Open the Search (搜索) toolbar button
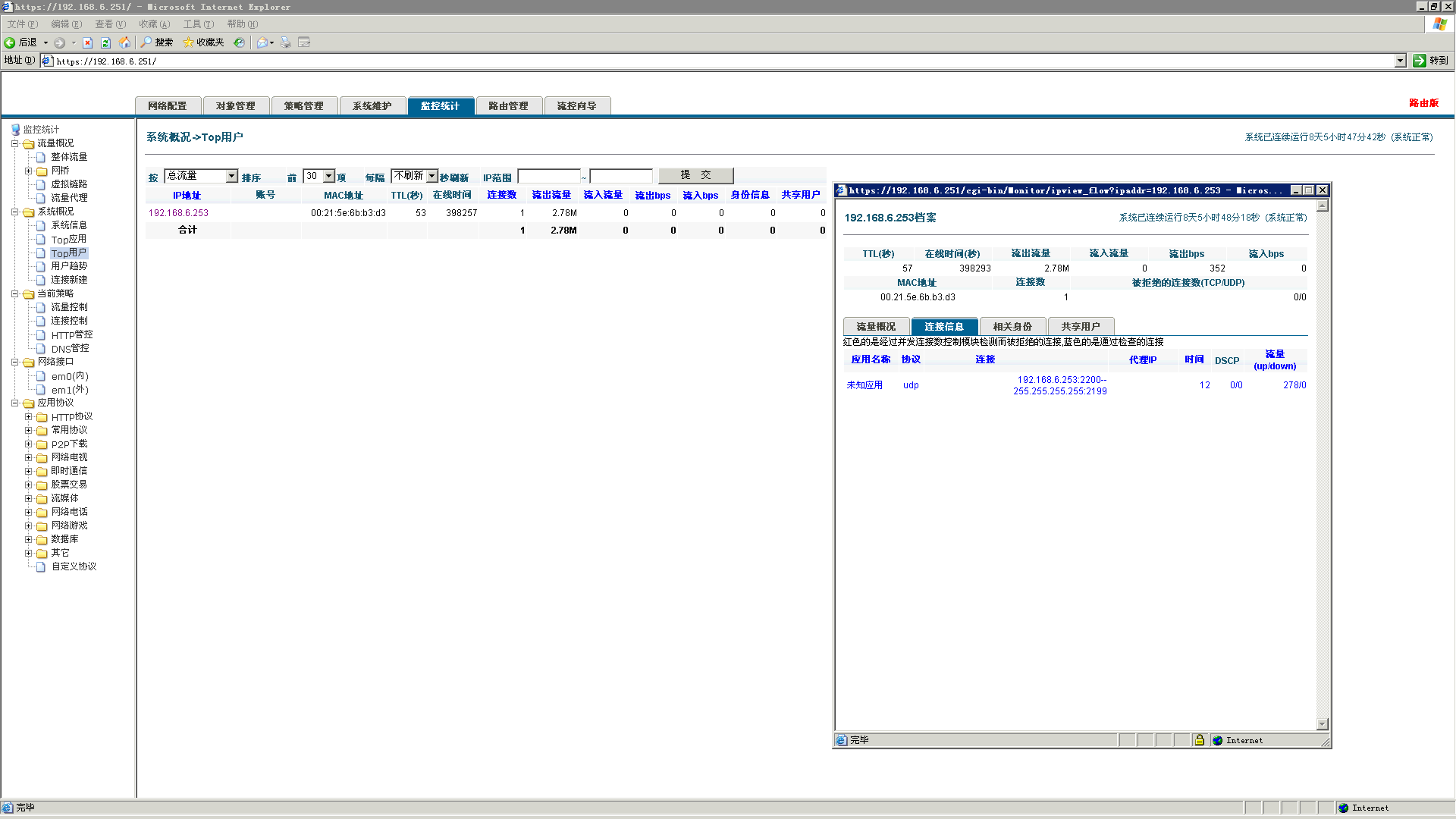The width and height of the screenshot is (1456, 819). [157, 42]
